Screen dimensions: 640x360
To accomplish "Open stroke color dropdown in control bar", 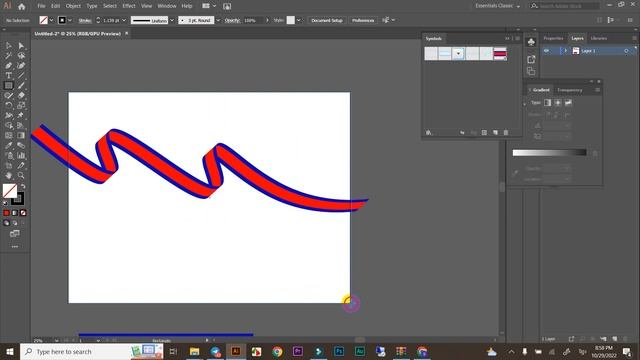I will [70, 20].
